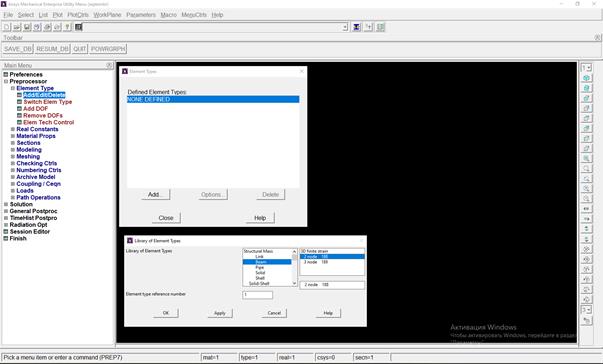603x364 pixels.
Task: Expand the Meshing tree node
Action: click(13, 156)
